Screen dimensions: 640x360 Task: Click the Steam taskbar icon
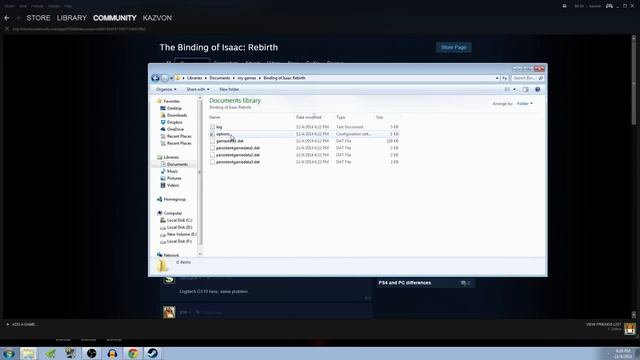[x=153, y=353]
